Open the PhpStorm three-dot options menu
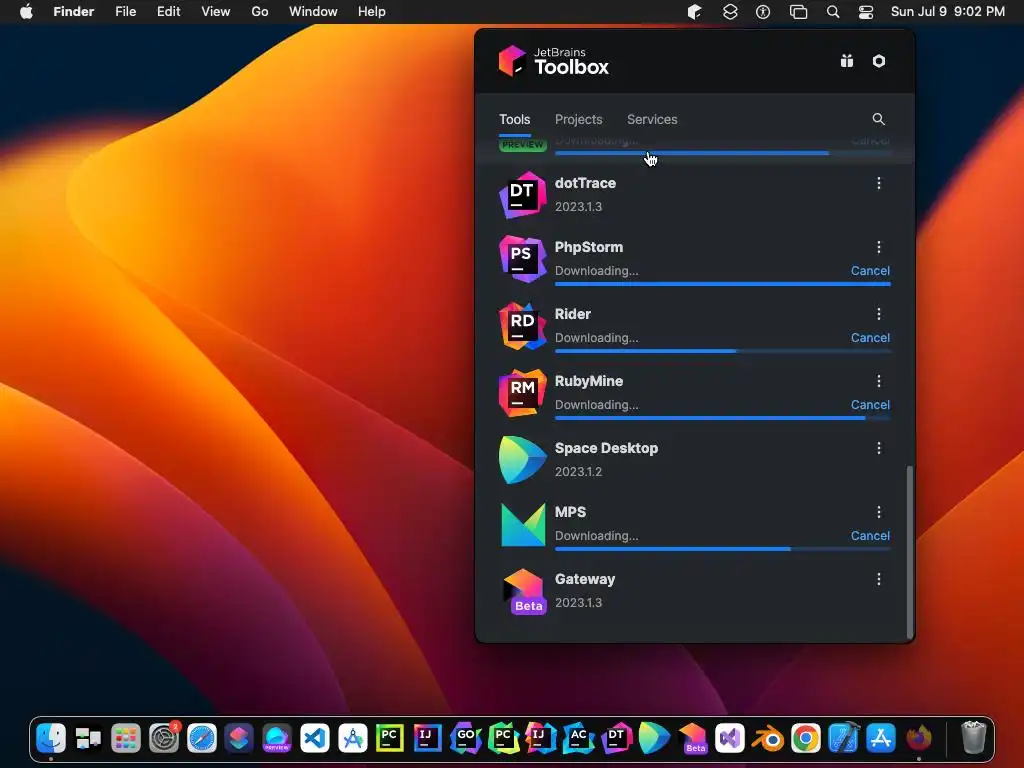1024x768 pixels. [879, 247]
